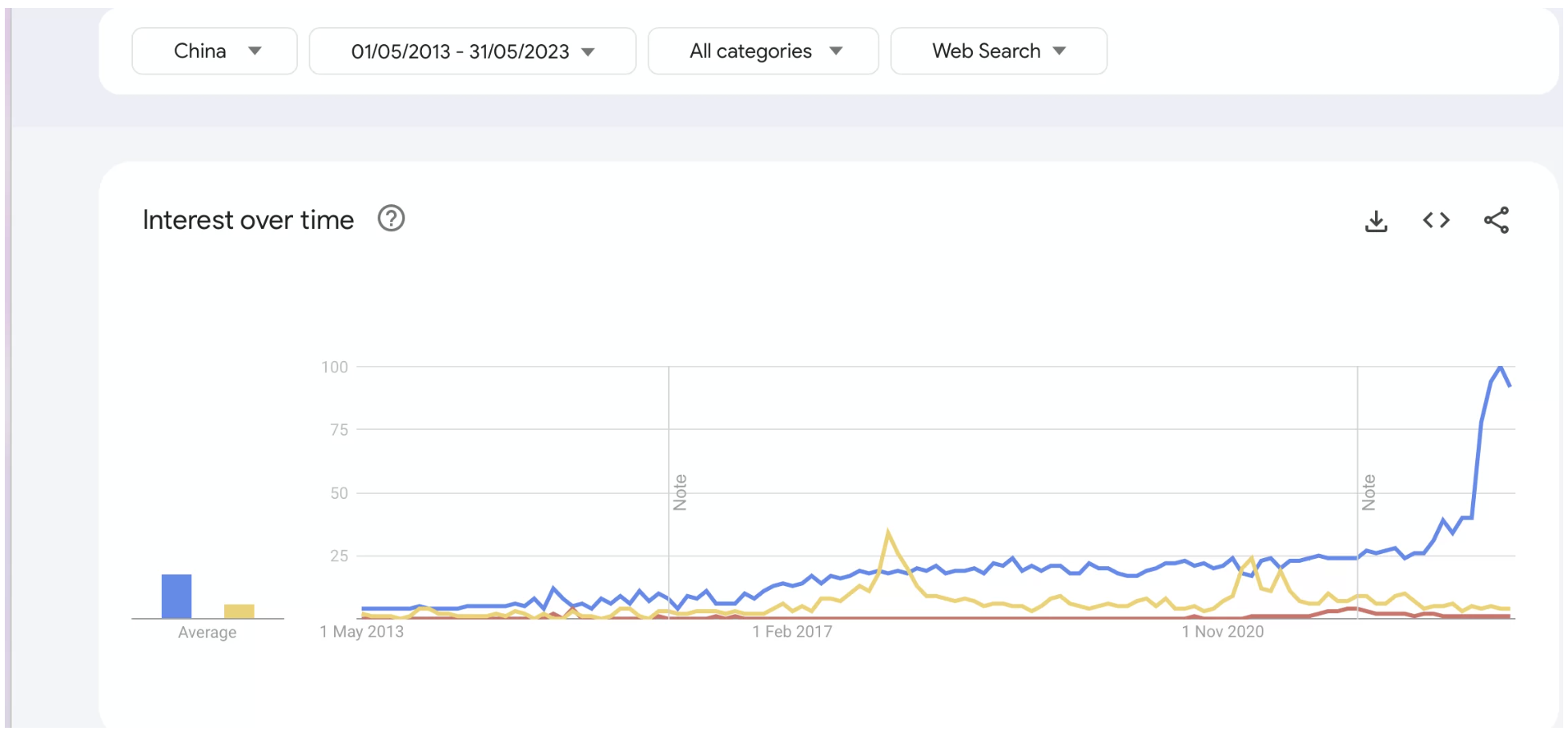Screen dimensions: 1568x743
Task: Open the Web Search type dropdown
Action: click(999, 51)
